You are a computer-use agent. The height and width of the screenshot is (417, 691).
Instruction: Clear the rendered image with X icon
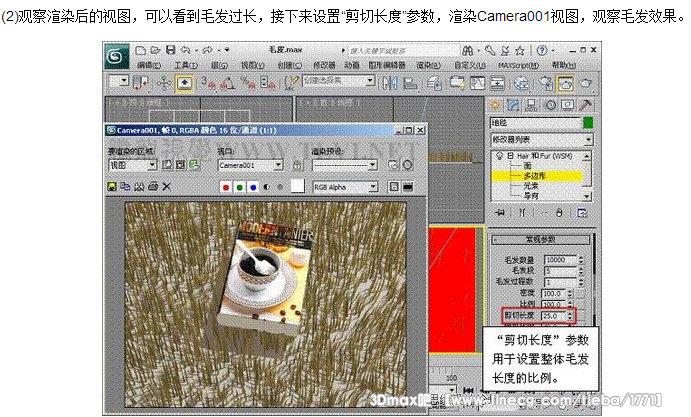pos(166,187)
